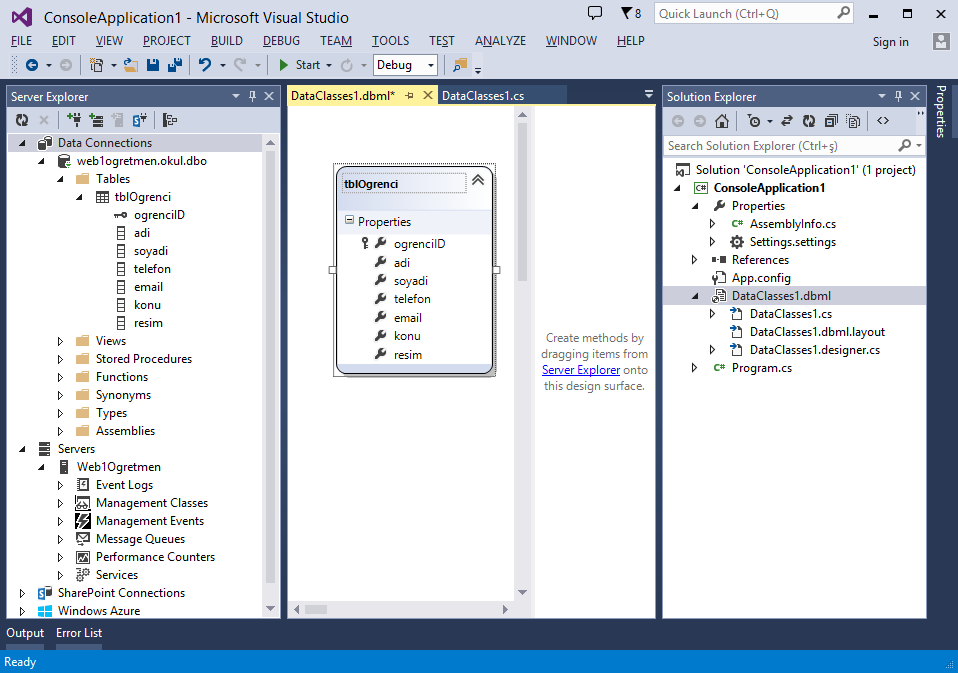
Task: Expand the Stored Procedures folder
Action: (x=60, y=359)
